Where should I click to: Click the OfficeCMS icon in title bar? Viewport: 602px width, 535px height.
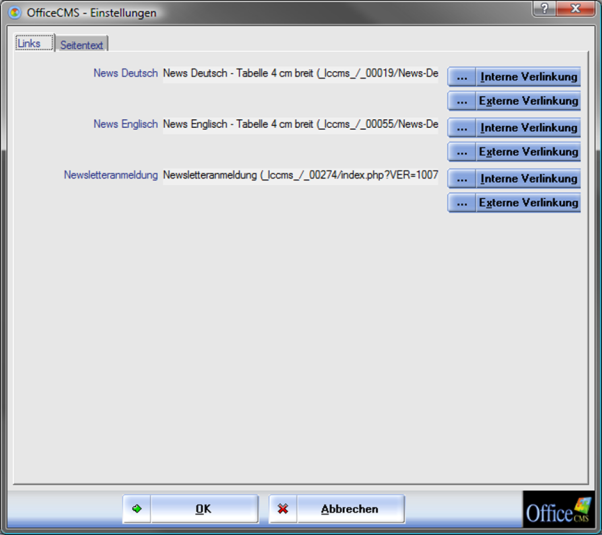pos(15,13)
